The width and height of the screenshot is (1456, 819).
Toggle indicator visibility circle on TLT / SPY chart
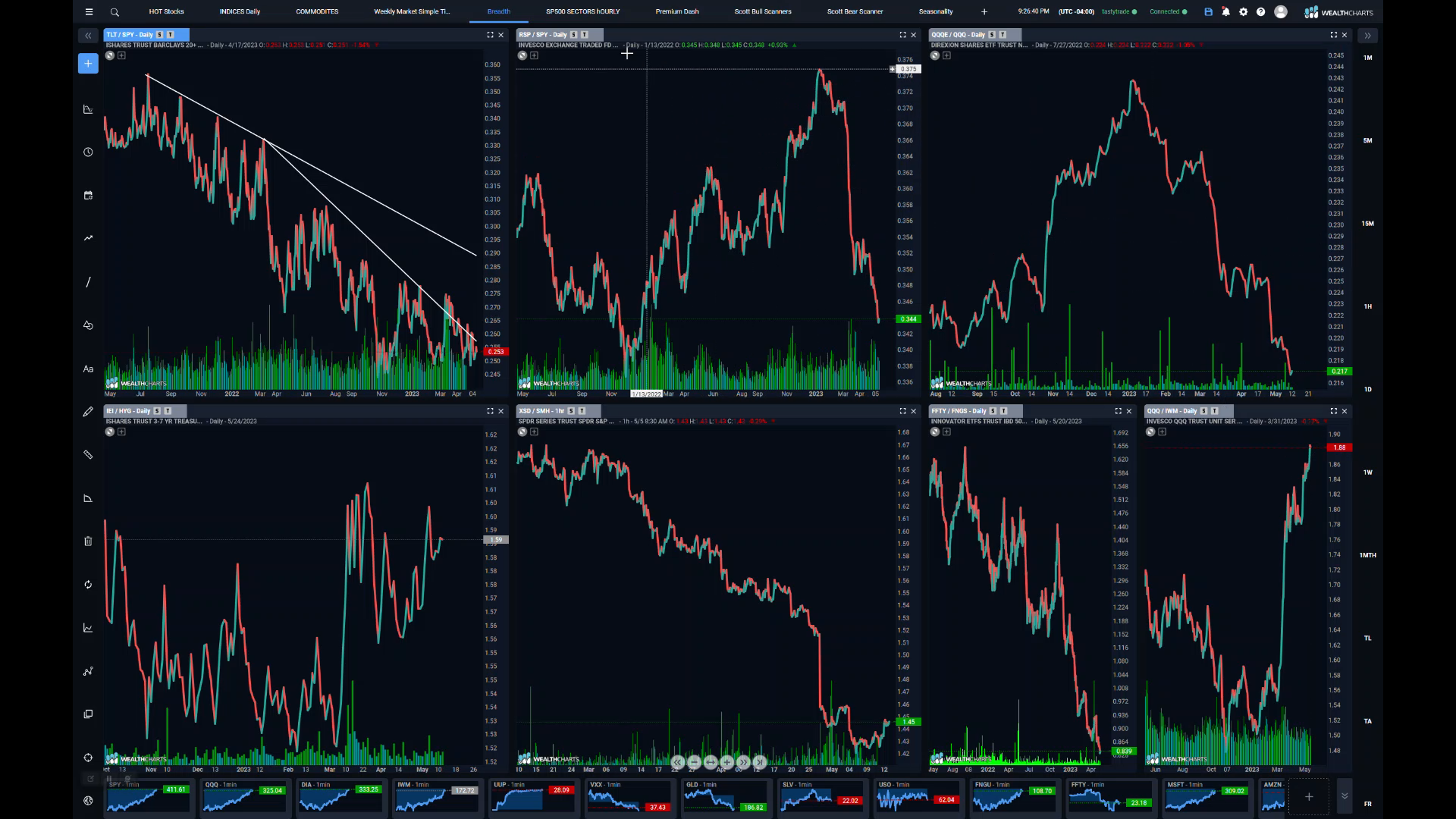coord(110,55)
